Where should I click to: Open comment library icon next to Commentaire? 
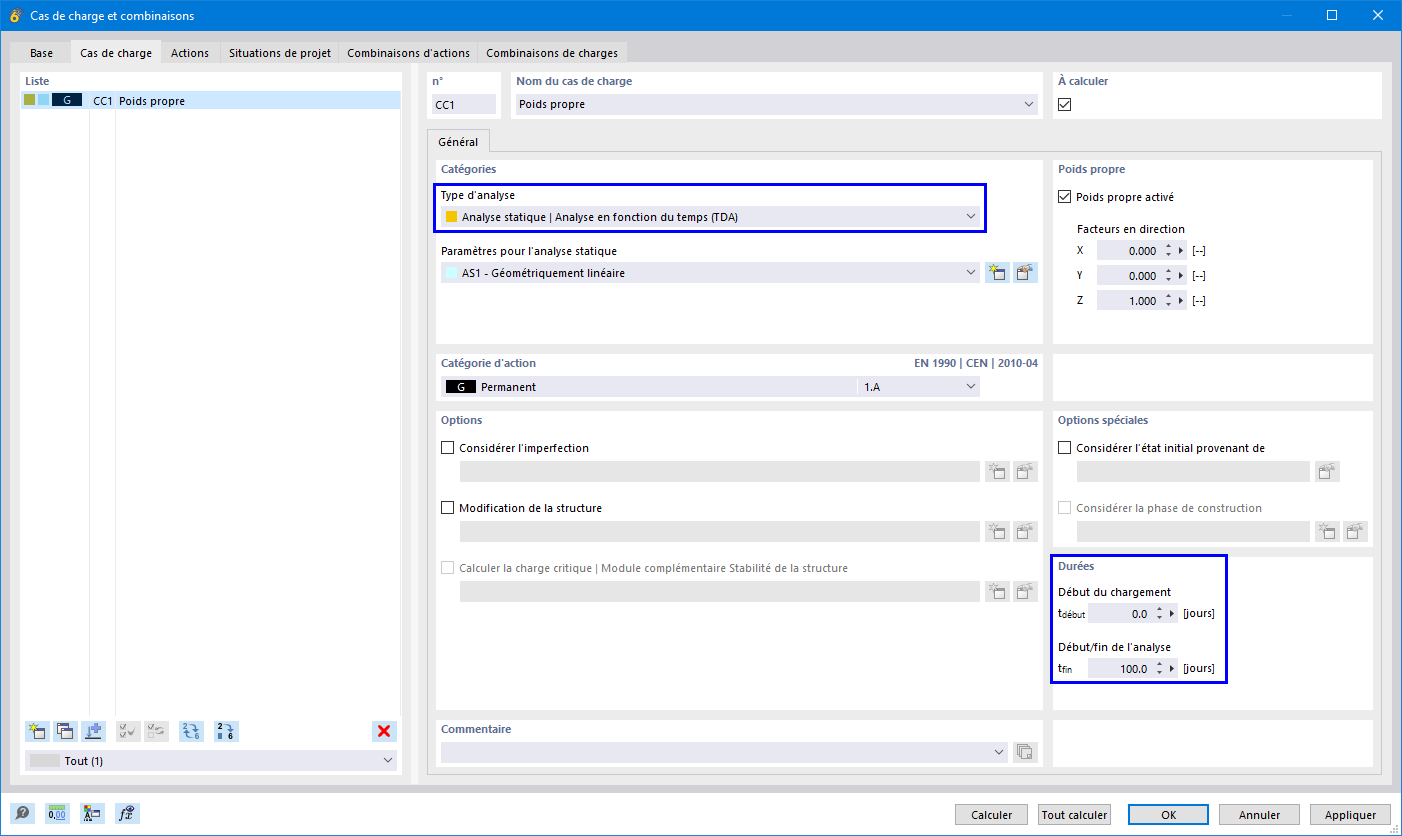click(x=1025, y=752)
